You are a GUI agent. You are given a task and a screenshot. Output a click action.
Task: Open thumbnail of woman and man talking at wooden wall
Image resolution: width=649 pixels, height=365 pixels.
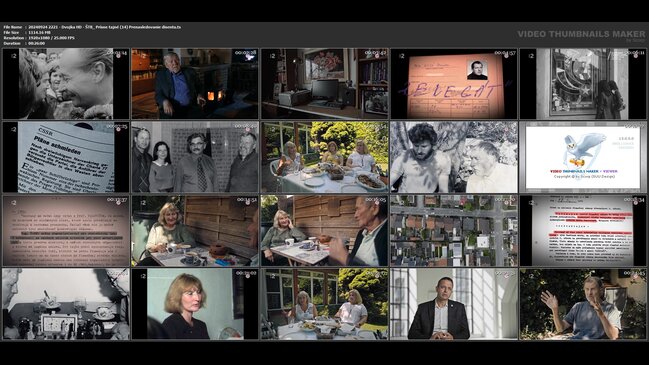[x=324, y=231]
